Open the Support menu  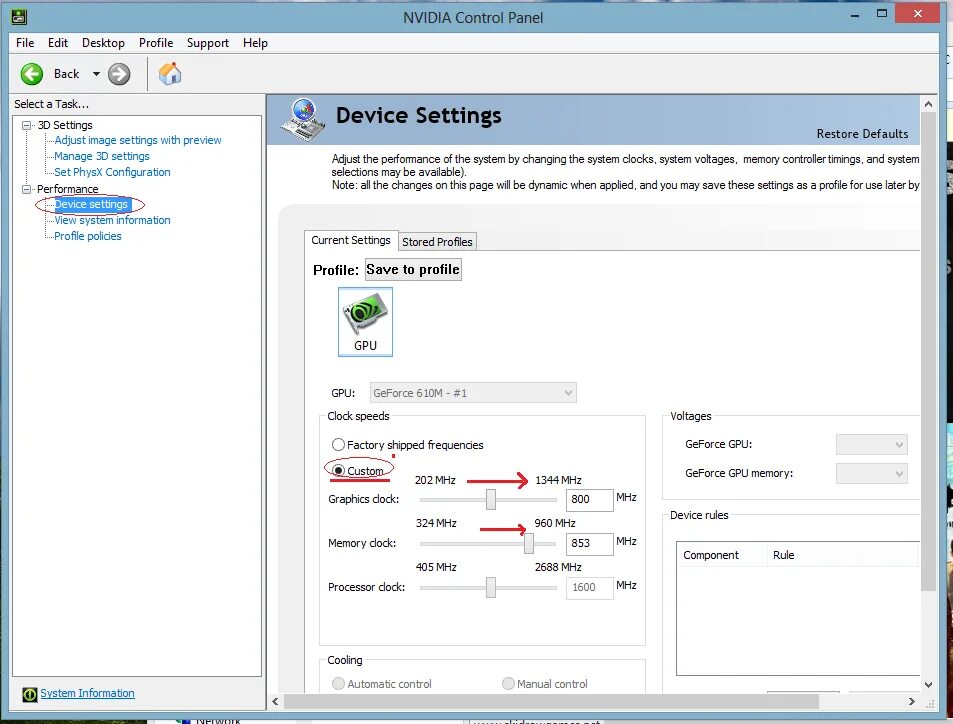tap(208, 43)
